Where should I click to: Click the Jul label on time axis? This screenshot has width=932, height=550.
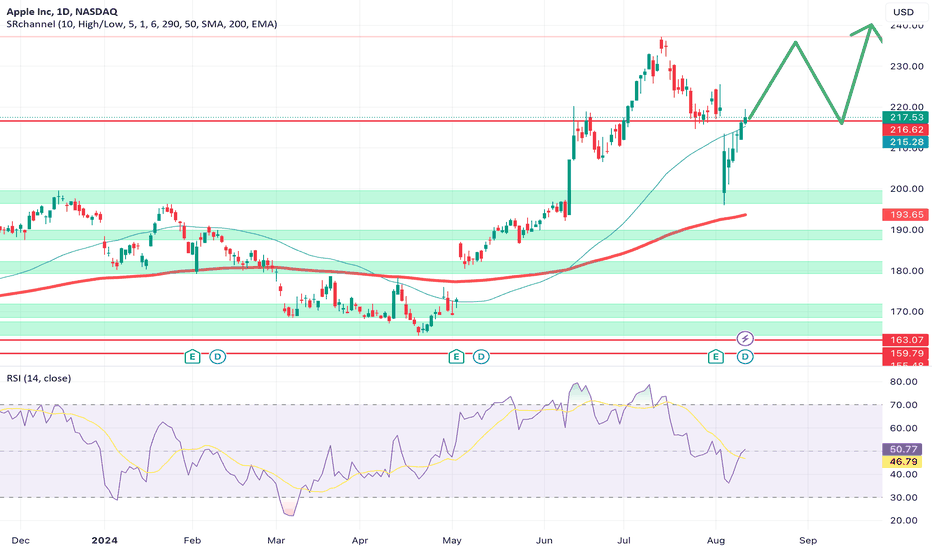pos(624,540)
